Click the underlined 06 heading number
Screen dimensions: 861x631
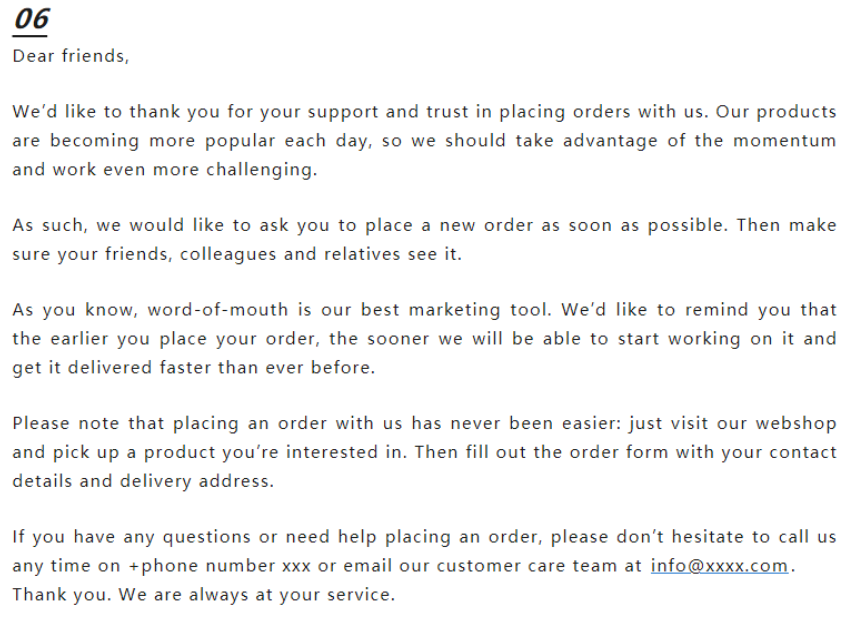pos(31,20)
